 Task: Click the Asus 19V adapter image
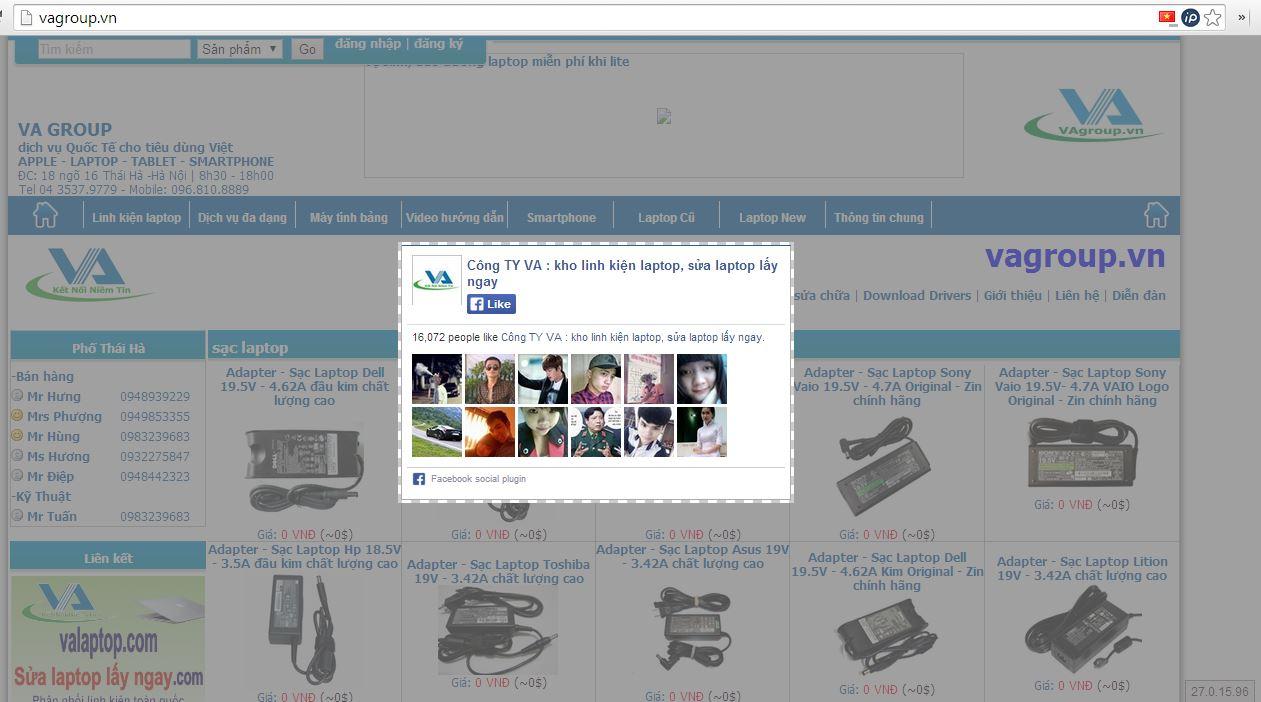point(692,630)
